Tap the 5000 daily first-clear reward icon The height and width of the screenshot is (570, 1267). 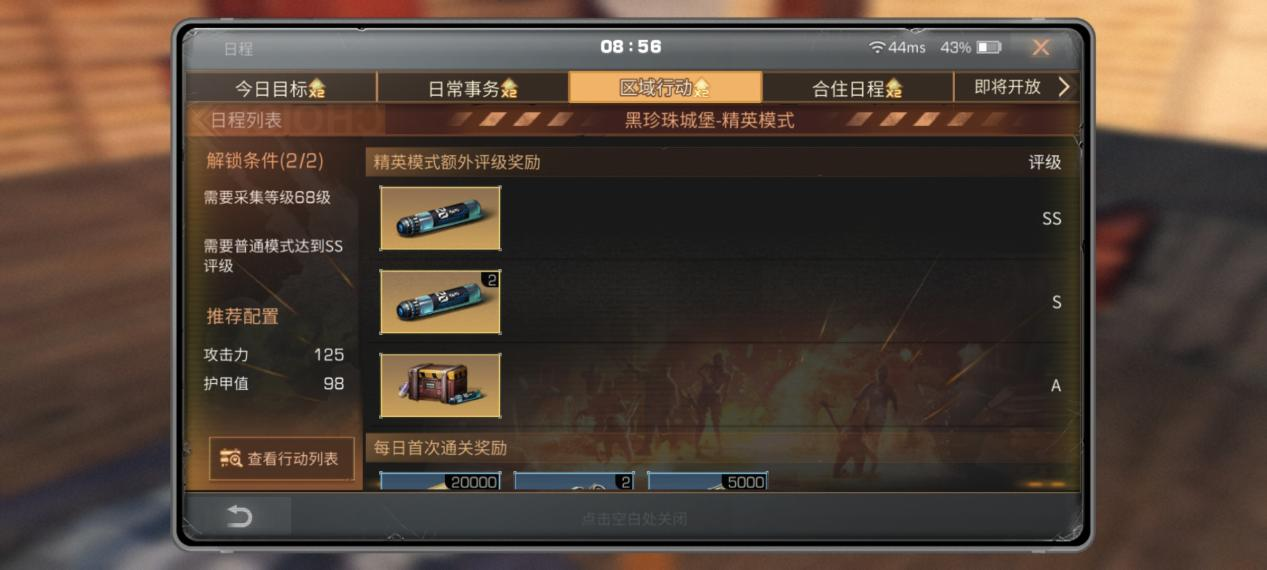coord(707,481)
